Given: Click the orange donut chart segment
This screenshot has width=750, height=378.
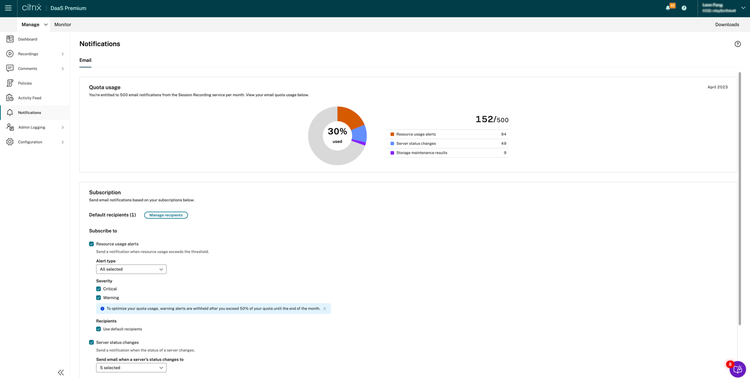Looking at the screenshot, I should point(350,116).
